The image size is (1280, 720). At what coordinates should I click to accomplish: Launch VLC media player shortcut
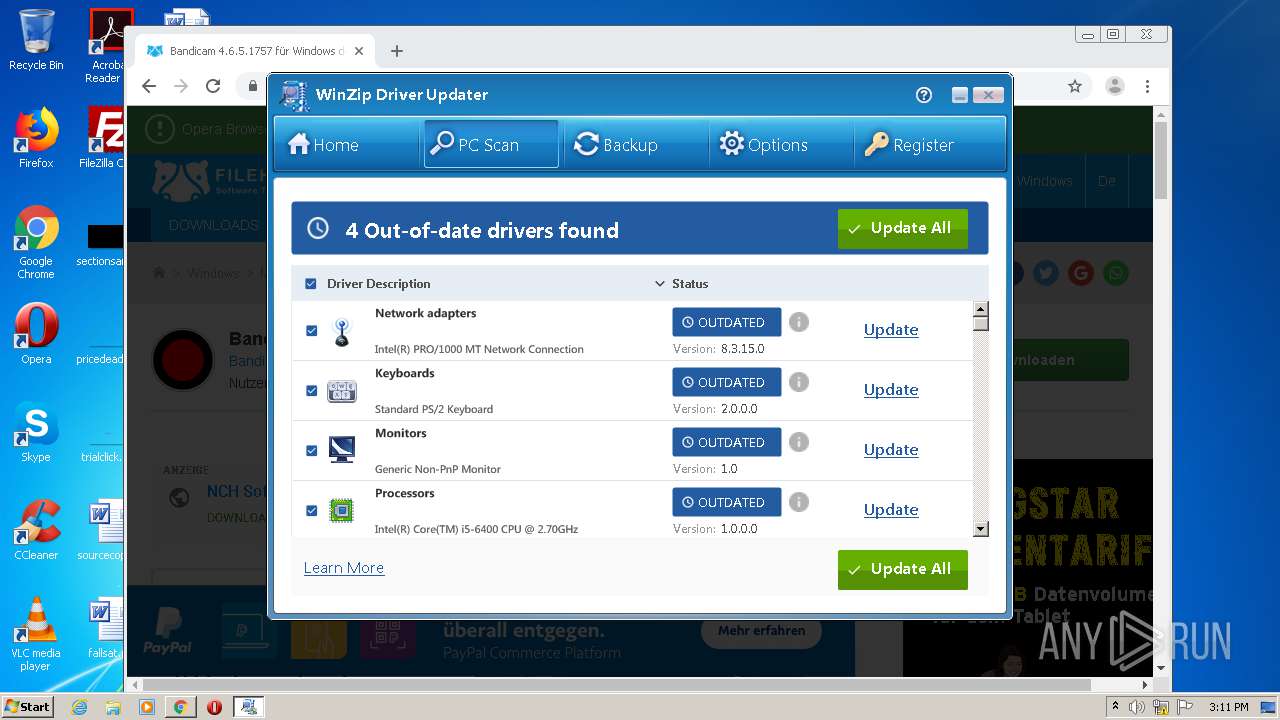tap(36, 634)
